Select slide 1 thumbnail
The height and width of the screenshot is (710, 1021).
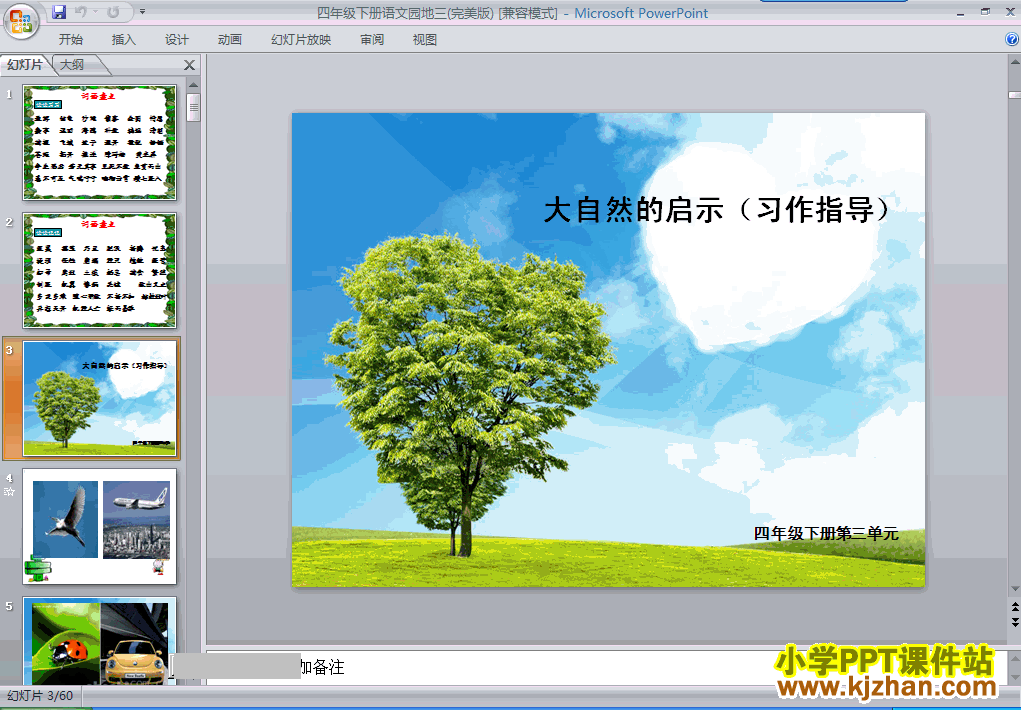[x=100, y=142]
